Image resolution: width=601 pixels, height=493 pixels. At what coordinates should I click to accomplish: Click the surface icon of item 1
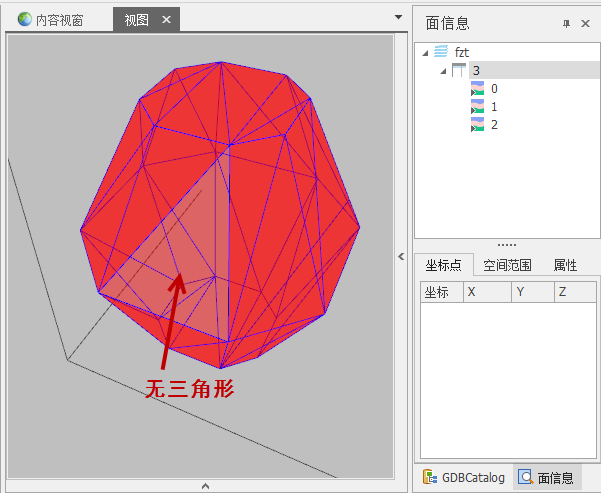tap(477, 107)
